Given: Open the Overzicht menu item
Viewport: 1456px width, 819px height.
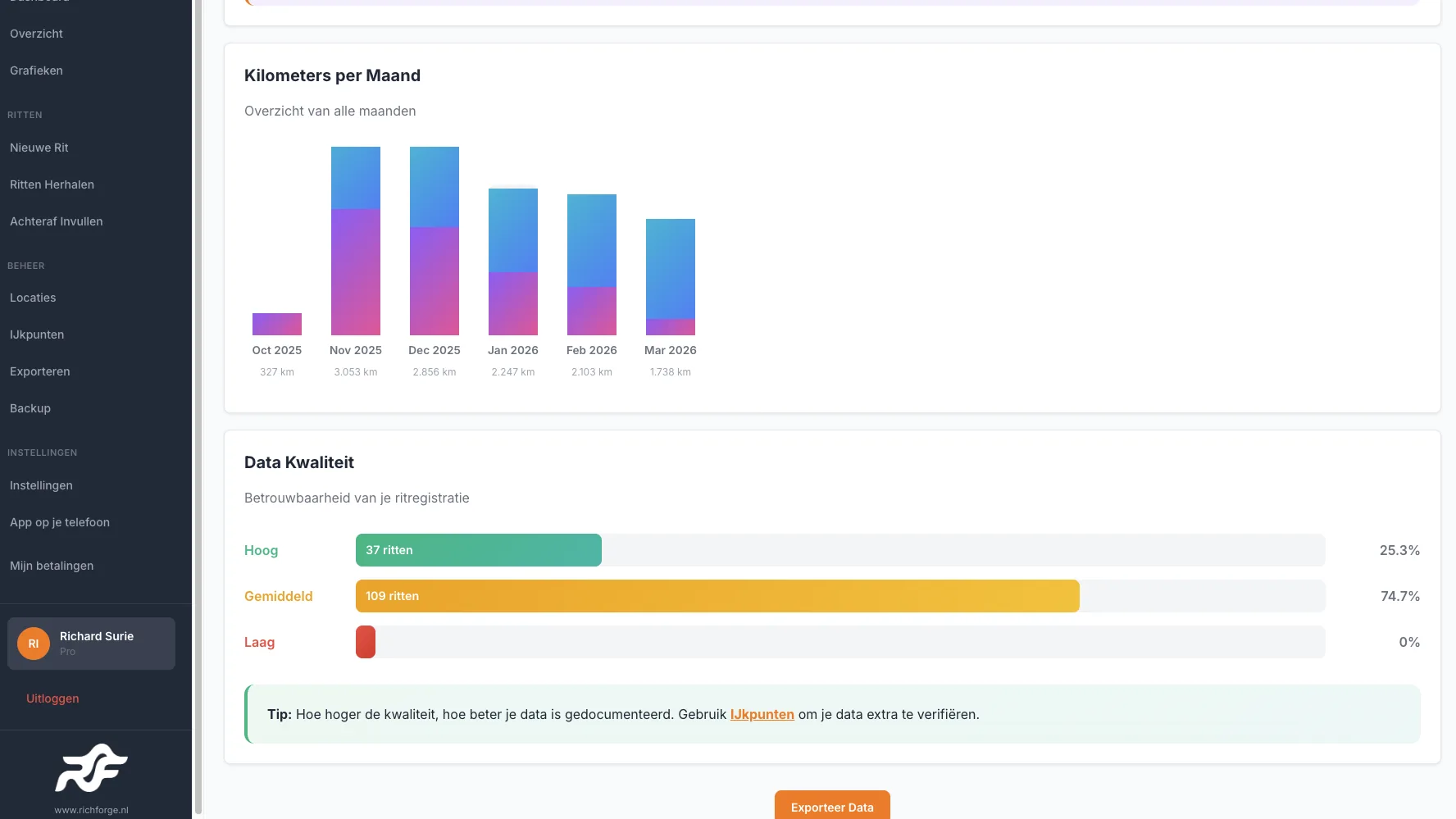Looking at the screenshot, I should click(x=36, y=34).
